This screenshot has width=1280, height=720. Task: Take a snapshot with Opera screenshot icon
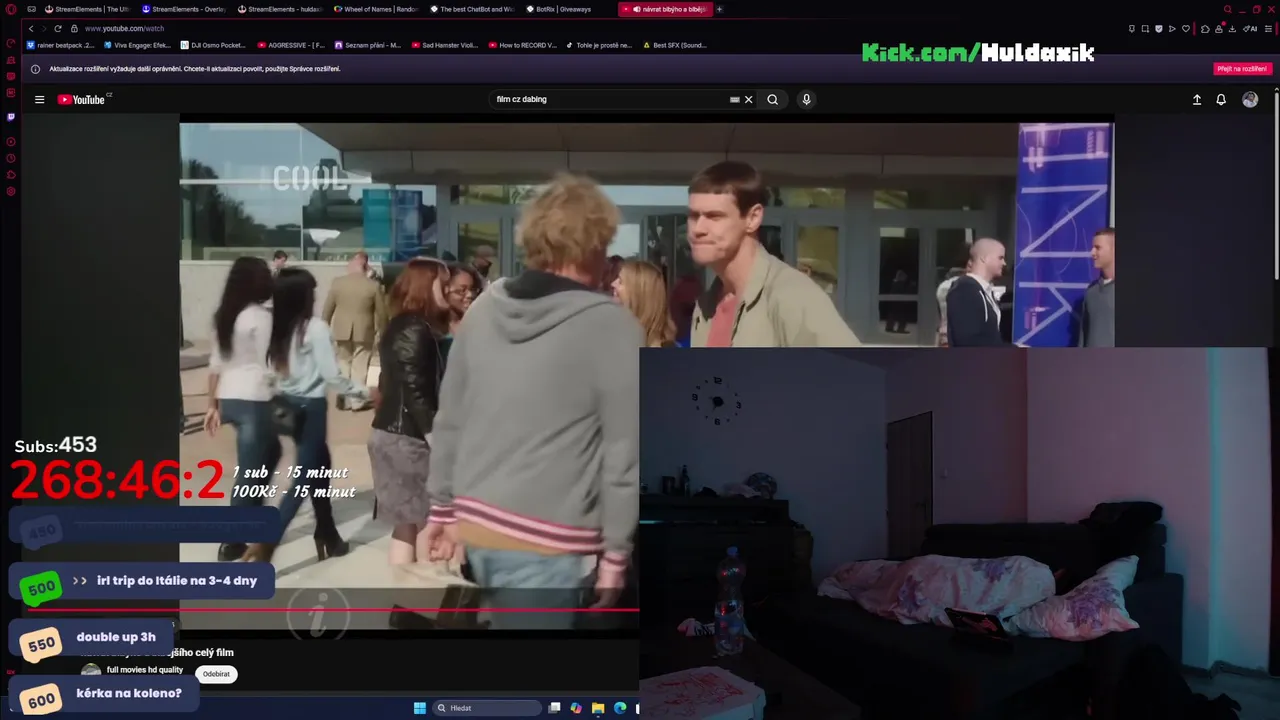click(x=1145, y=28)
